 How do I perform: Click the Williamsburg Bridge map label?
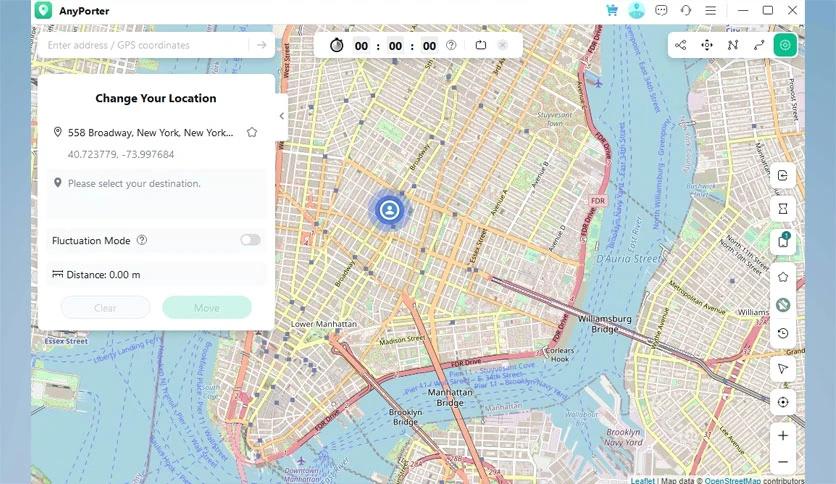605,324
